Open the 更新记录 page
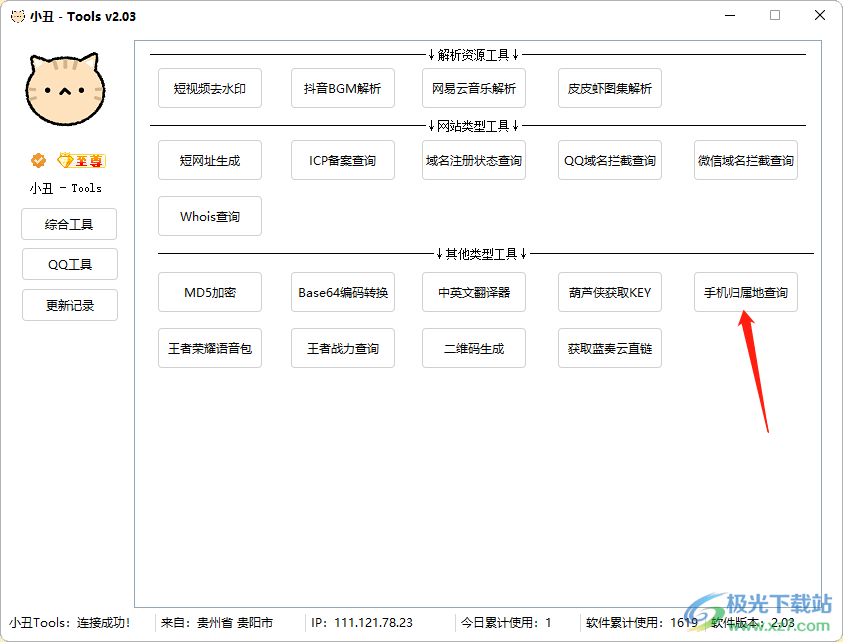843x642 pixels. (x=70, y=305)
